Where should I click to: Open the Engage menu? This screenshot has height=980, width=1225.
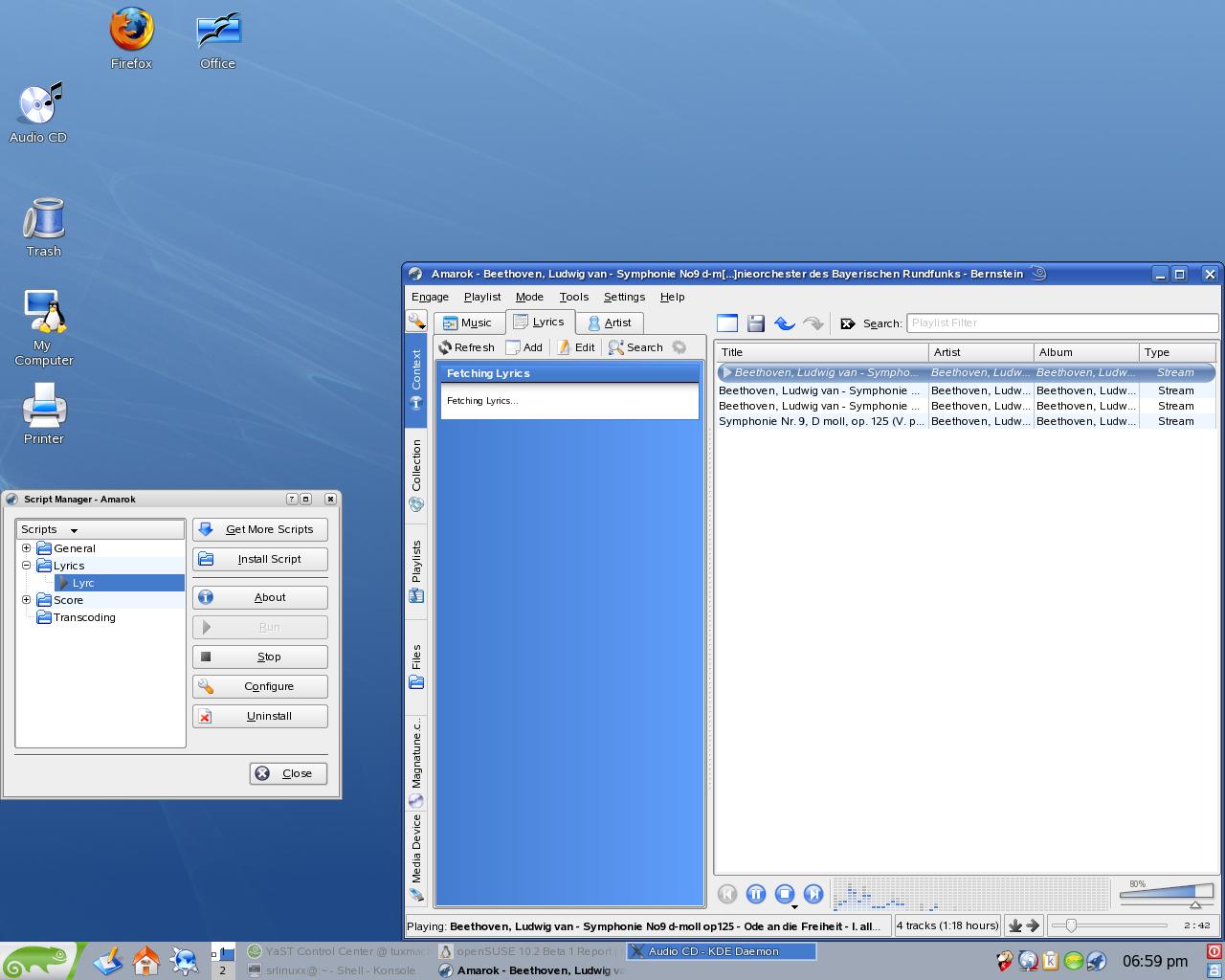pos(430,297)
